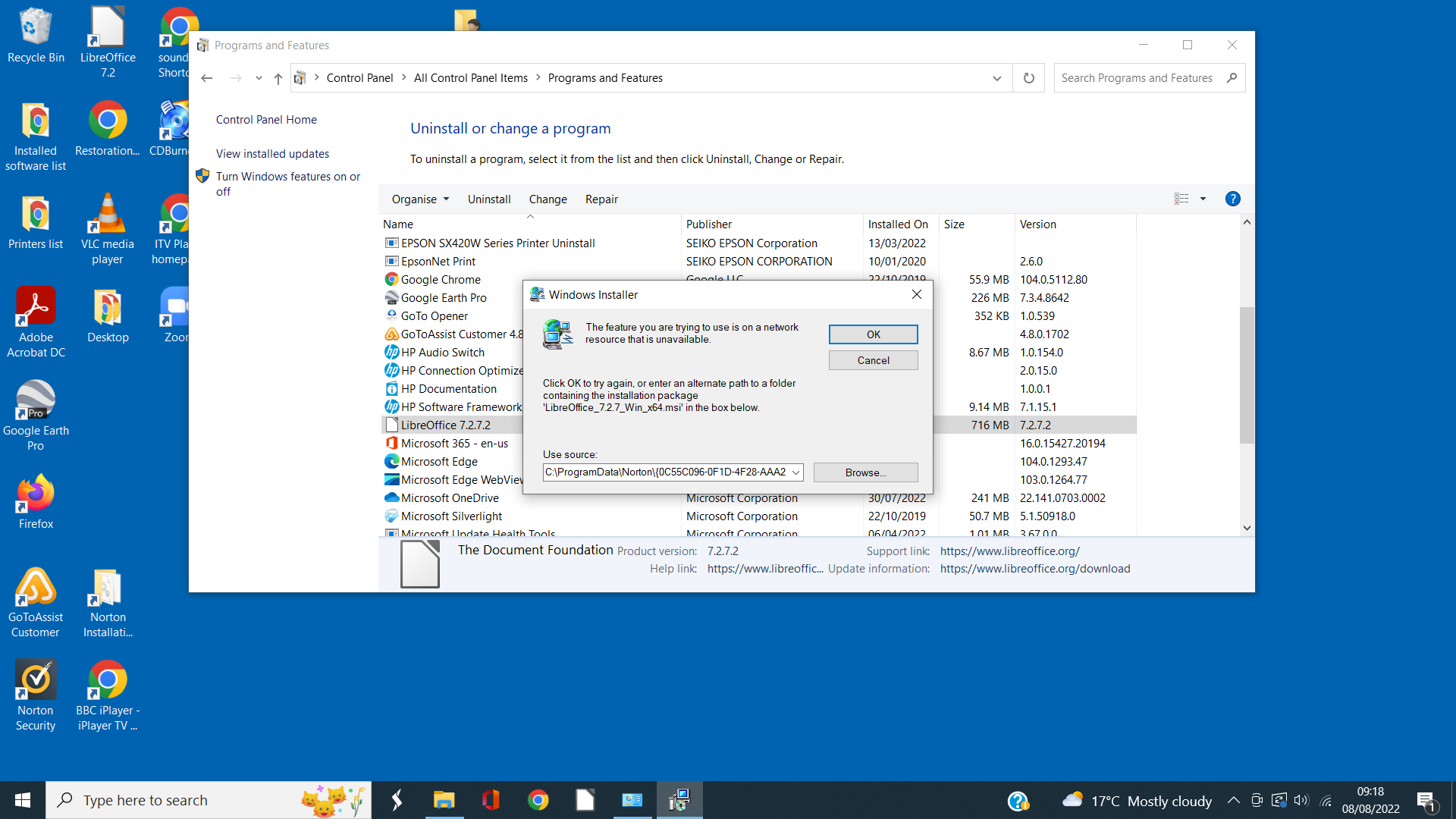Screen dimensions: 1456x819
Task: Open notification center icon
Action: tap(1426, 801)
